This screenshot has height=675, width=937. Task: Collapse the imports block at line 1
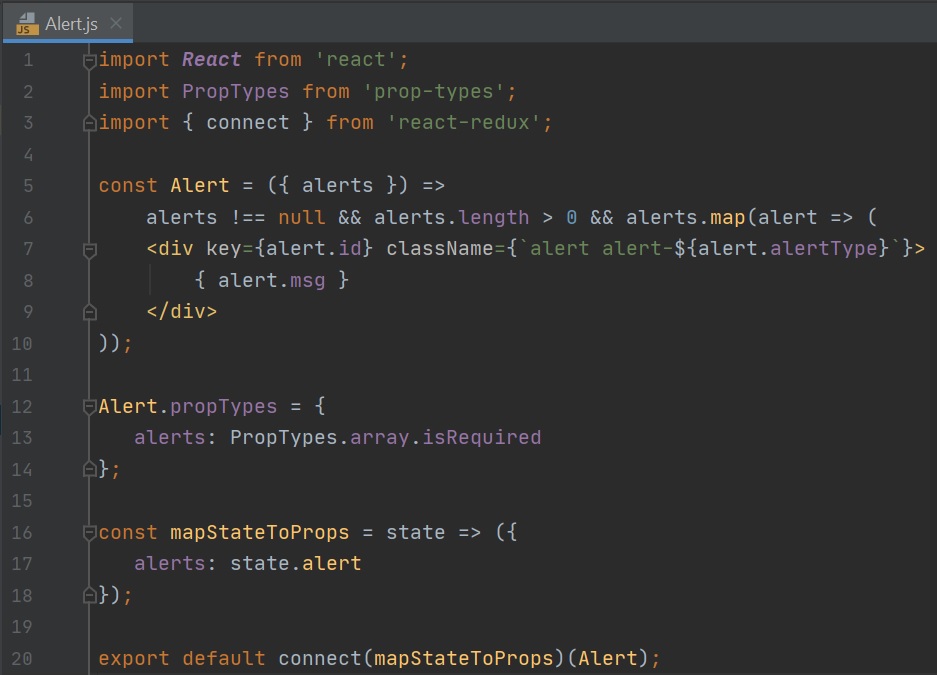coord(90,60)
